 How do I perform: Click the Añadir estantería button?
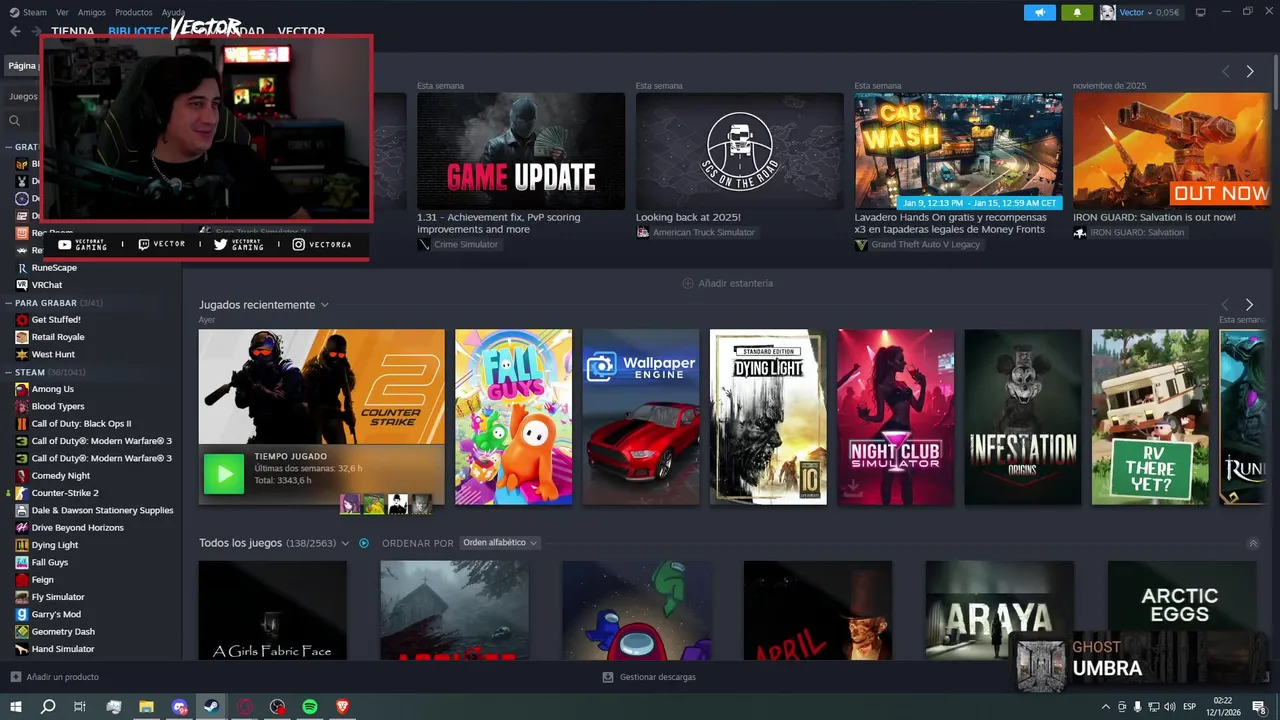point(728,283)
